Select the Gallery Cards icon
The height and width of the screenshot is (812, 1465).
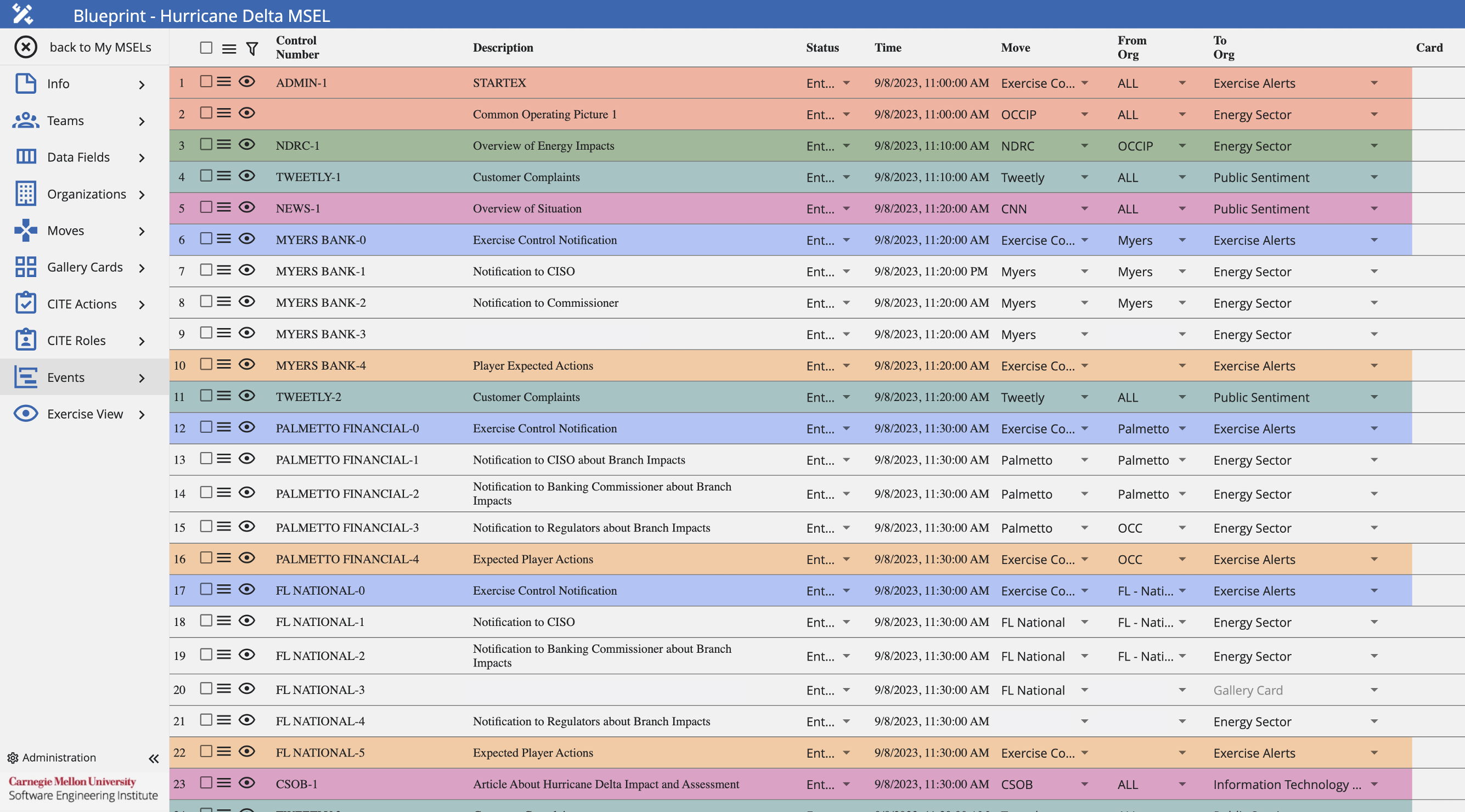(x=26, y=267)
